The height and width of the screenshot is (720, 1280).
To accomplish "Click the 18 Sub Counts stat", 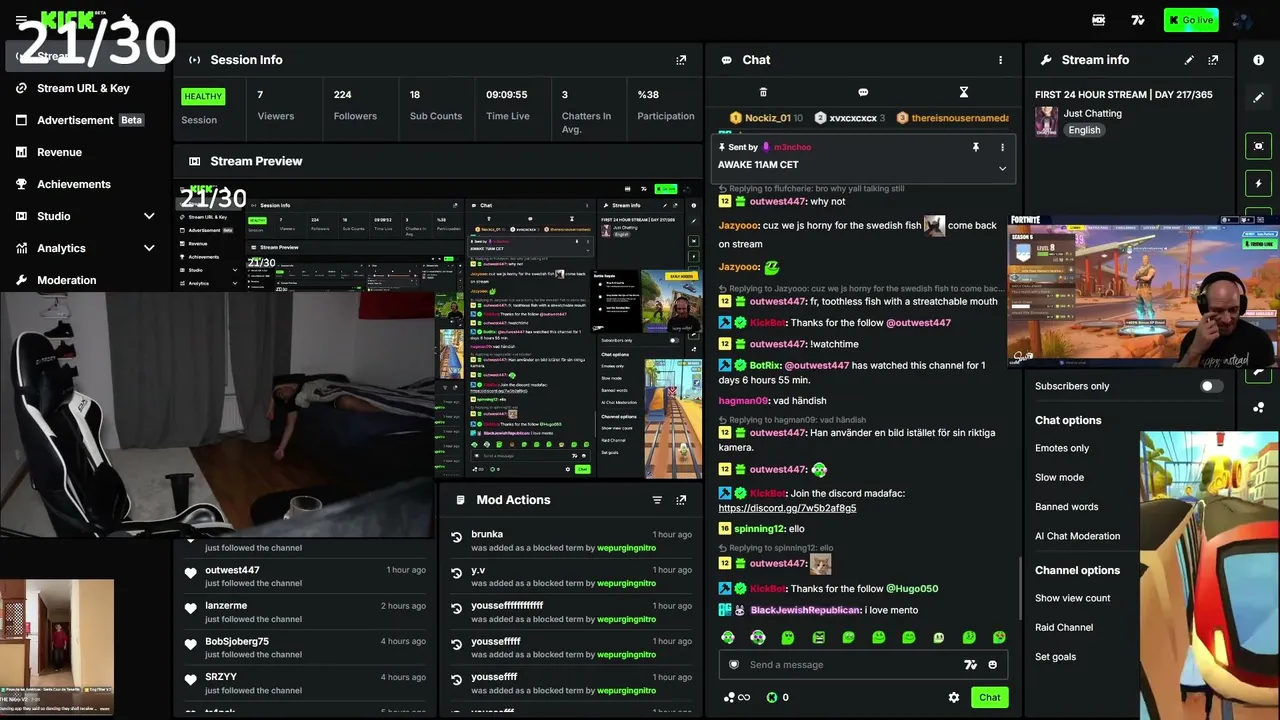I will pyautogui.click(x=436, y=105).
